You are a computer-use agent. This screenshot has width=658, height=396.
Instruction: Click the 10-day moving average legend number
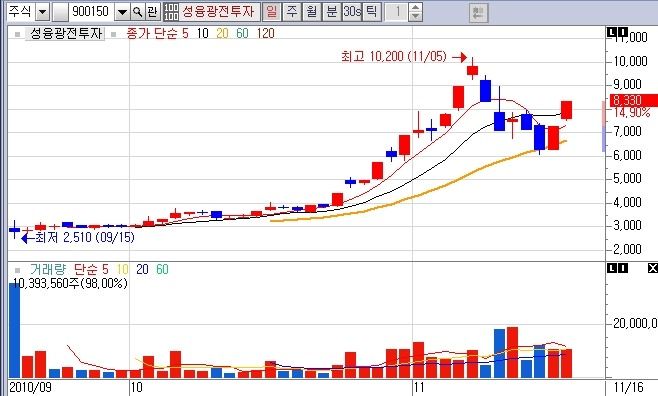coord(202,34)
